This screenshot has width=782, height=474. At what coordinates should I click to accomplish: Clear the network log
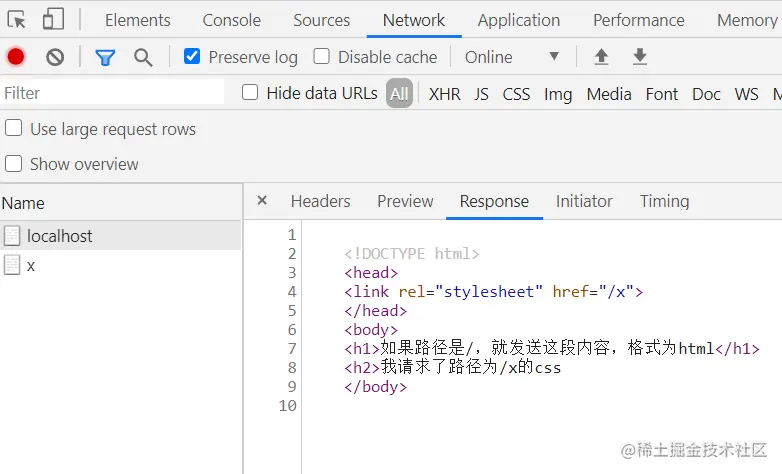click(x=55, y=57)
